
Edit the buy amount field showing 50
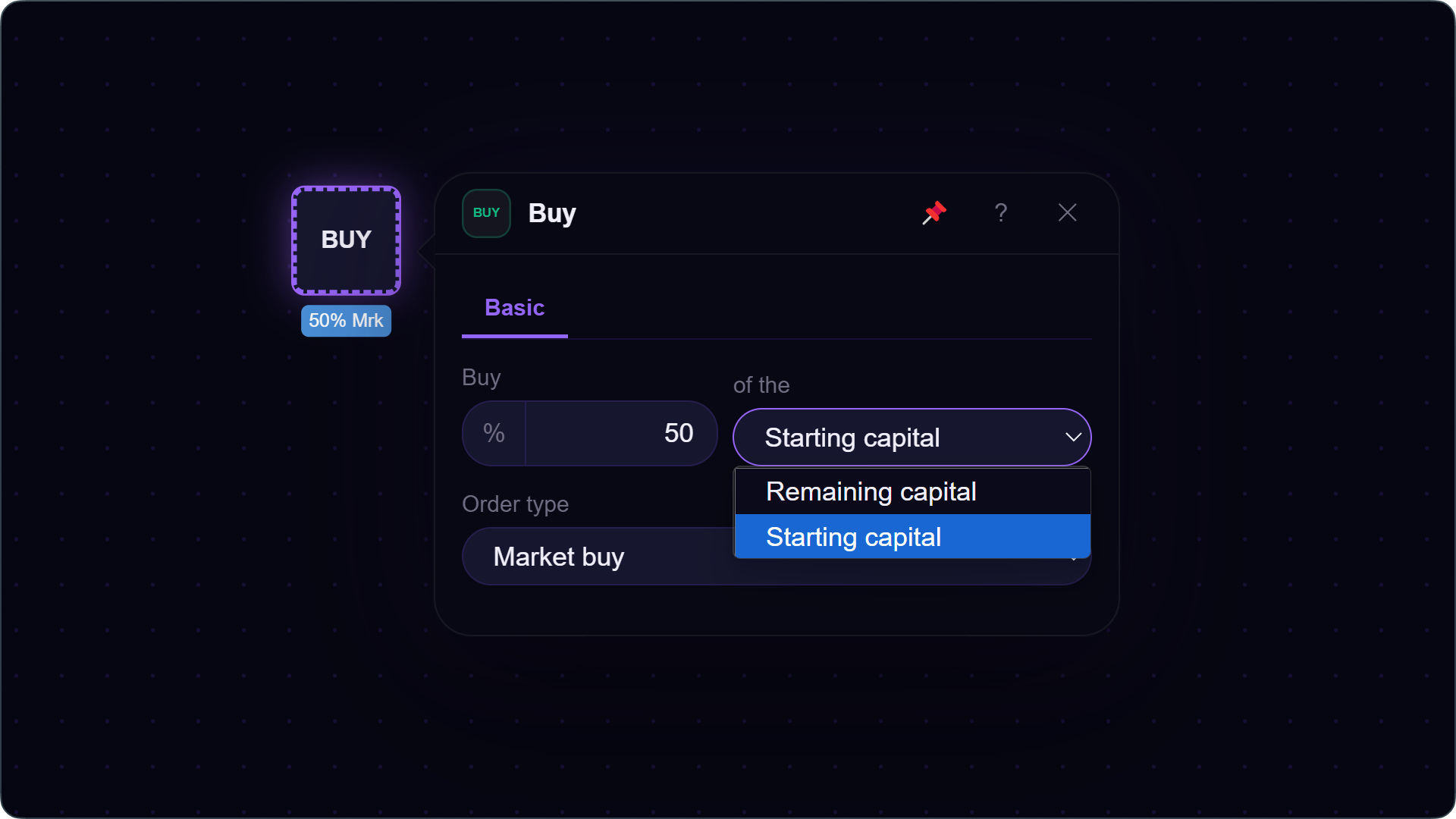pyautogui.click(x=620, y=433)
